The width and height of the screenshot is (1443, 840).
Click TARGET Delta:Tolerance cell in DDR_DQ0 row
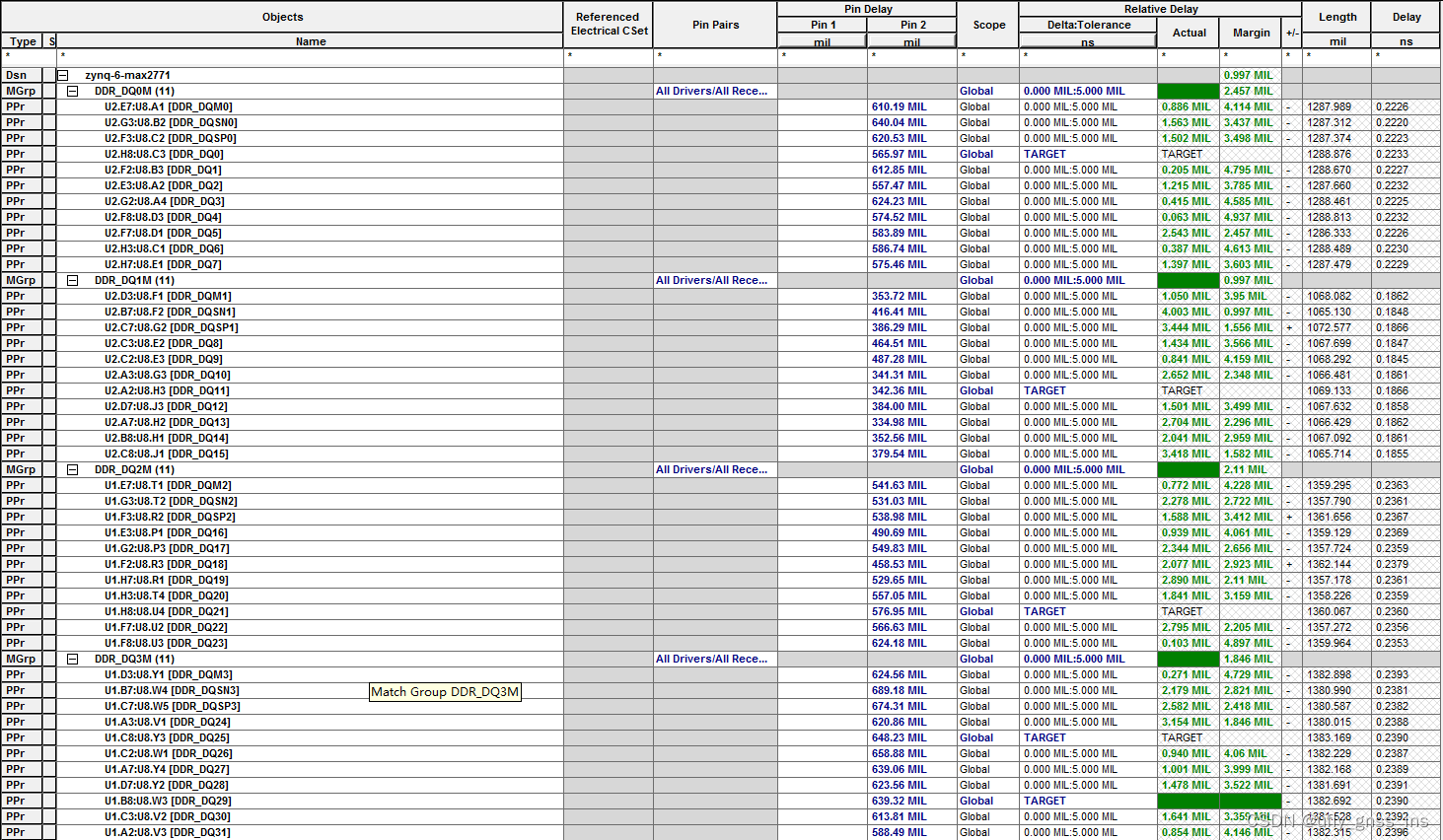click(x=1088, y=154)
